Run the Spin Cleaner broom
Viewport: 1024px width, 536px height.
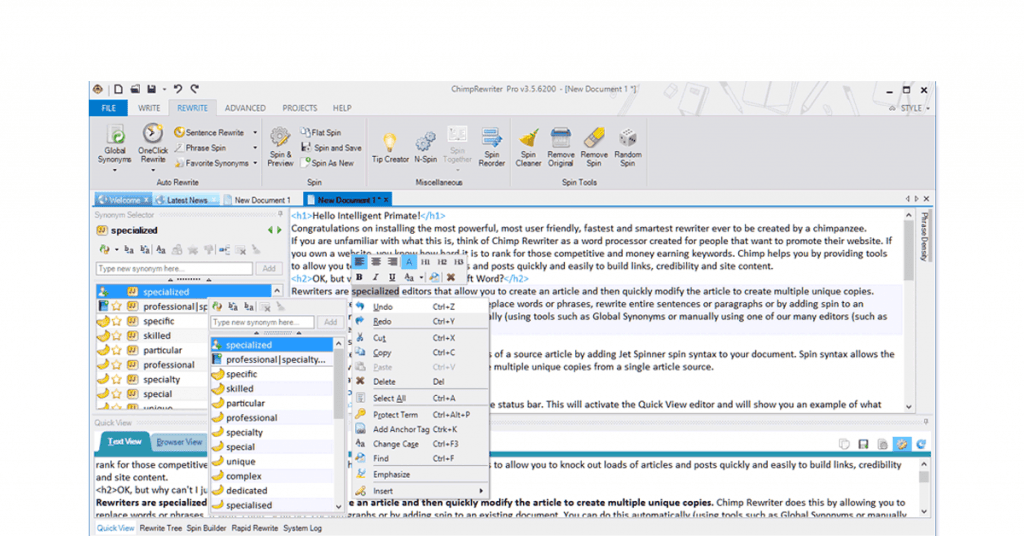[528, 147]
